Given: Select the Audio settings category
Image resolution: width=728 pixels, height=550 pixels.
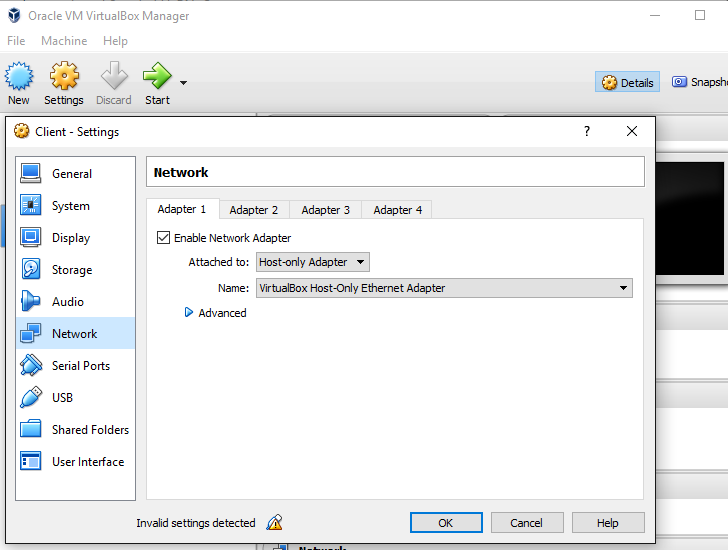Looking at the screenshot, I should 76,302.
